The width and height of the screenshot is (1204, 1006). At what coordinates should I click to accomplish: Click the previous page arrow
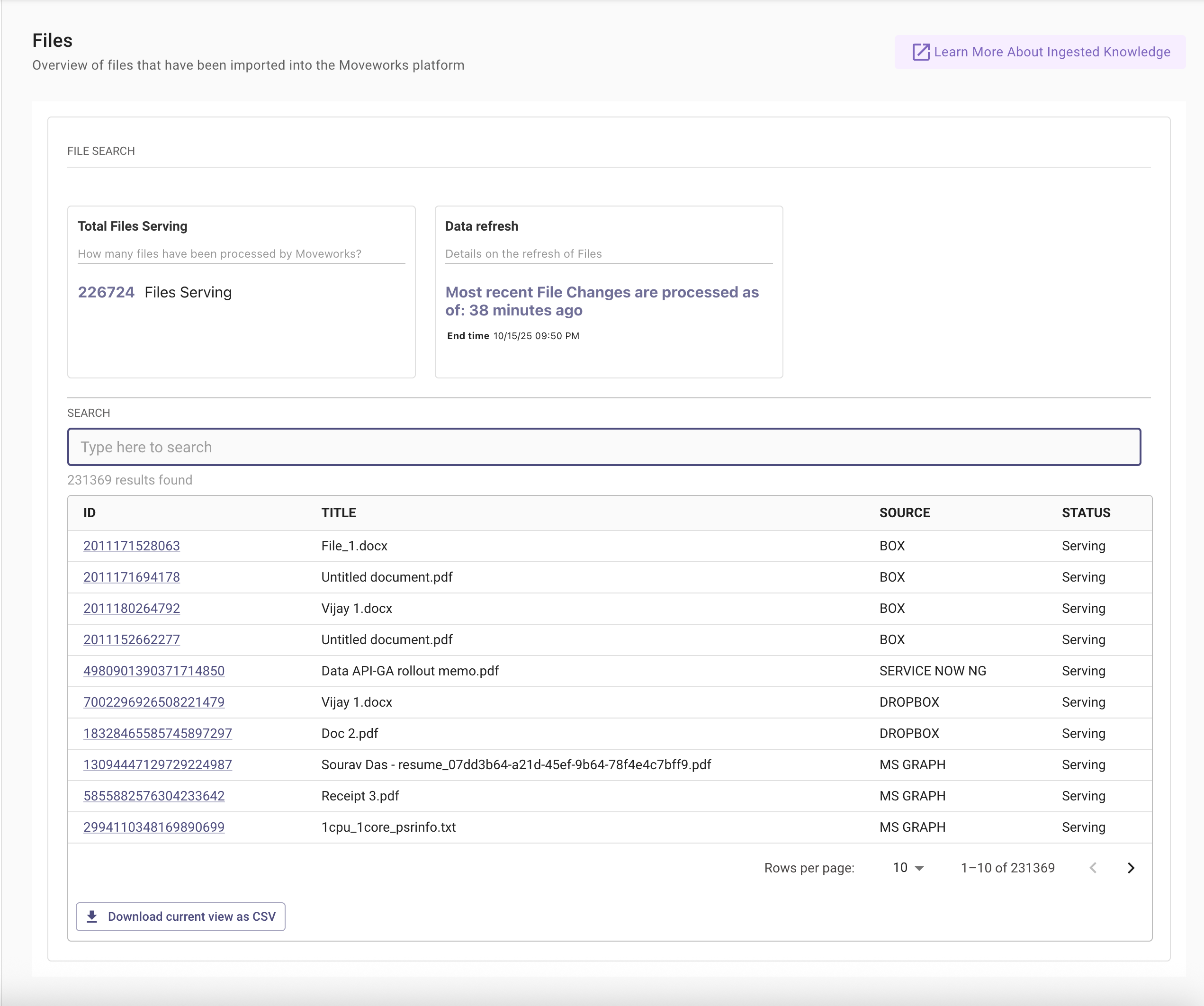[1093, 868]
